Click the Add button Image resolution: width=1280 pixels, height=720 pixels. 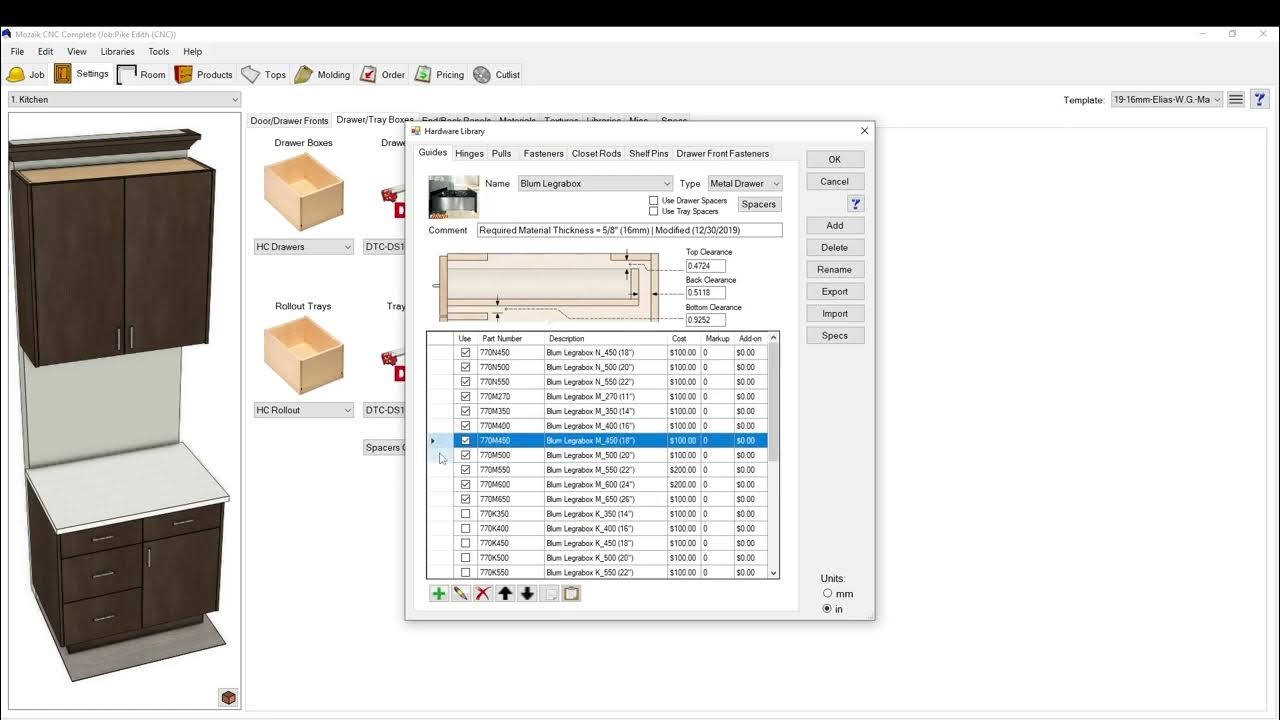pos(835,225)
